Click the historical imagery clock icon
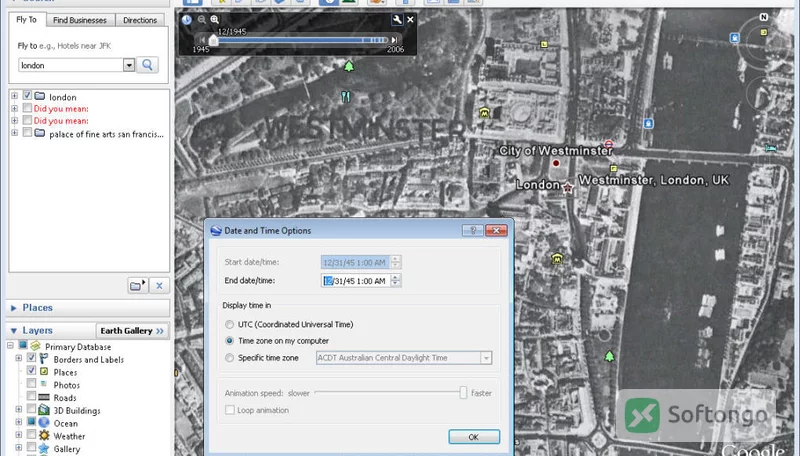 tap(187, 20)
